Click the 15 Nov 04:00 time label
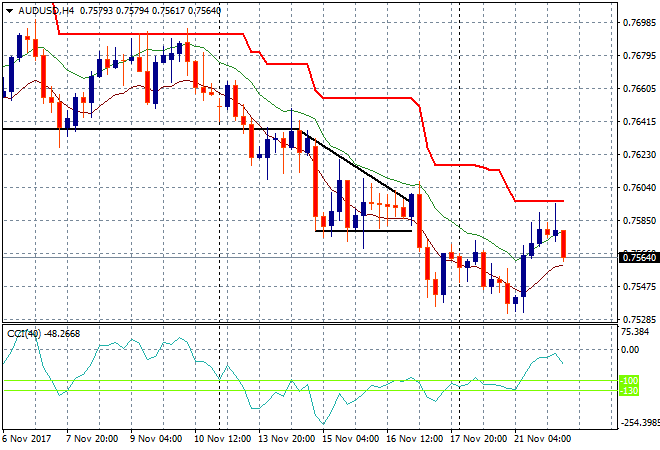660x450 pixels. click(351, 439)
